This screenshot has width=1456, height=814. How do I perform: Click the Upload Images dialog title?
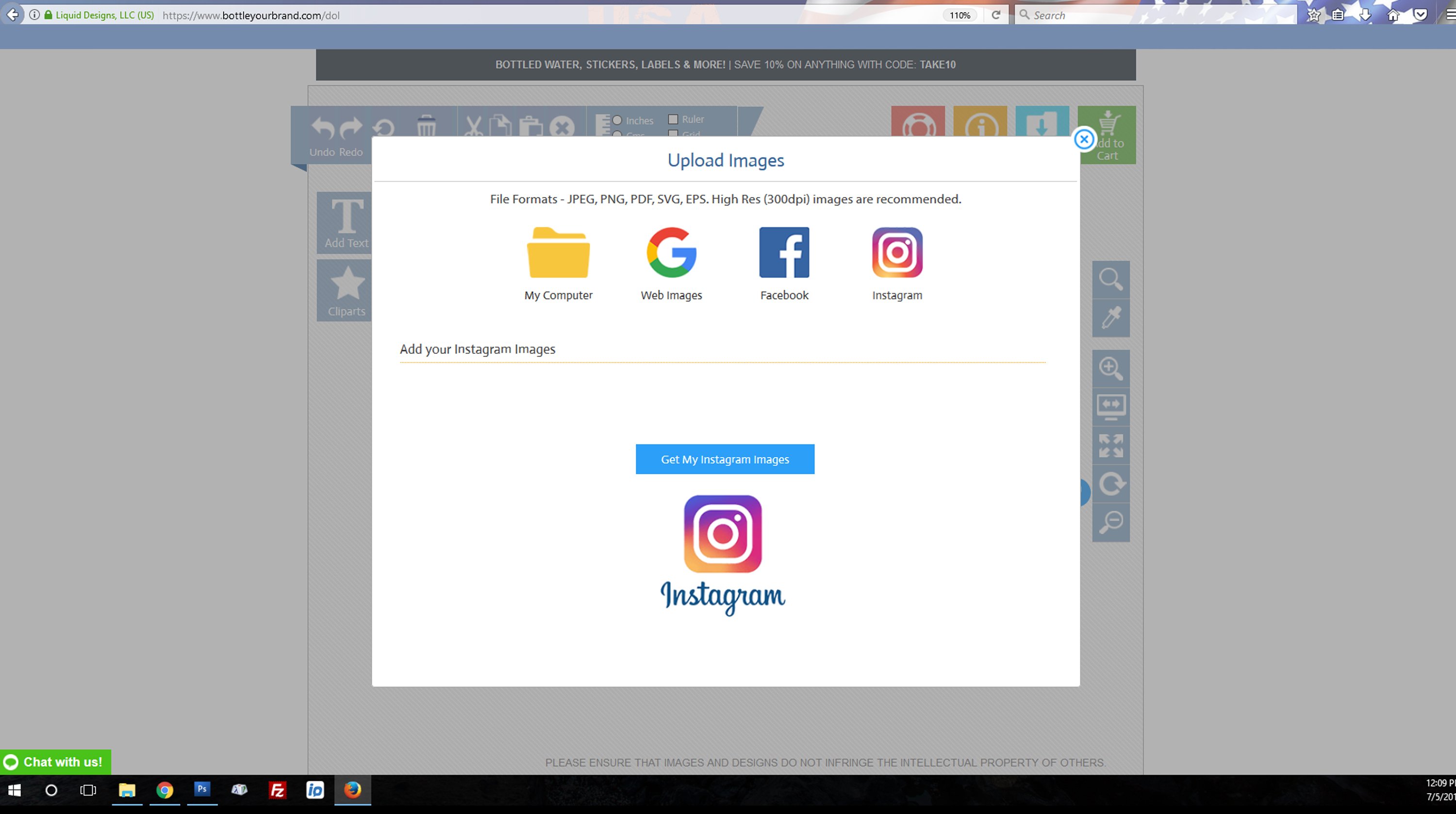tap(725, 160)
